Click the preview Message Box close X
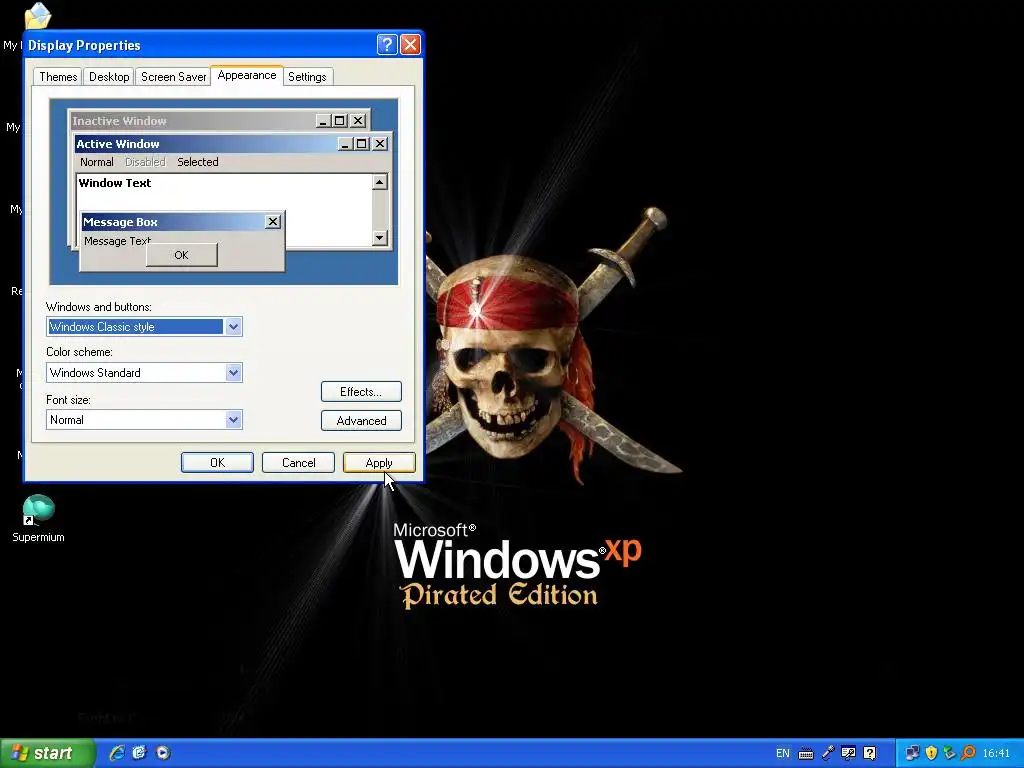The image size is (1024, 768). (x=273, y=222)
